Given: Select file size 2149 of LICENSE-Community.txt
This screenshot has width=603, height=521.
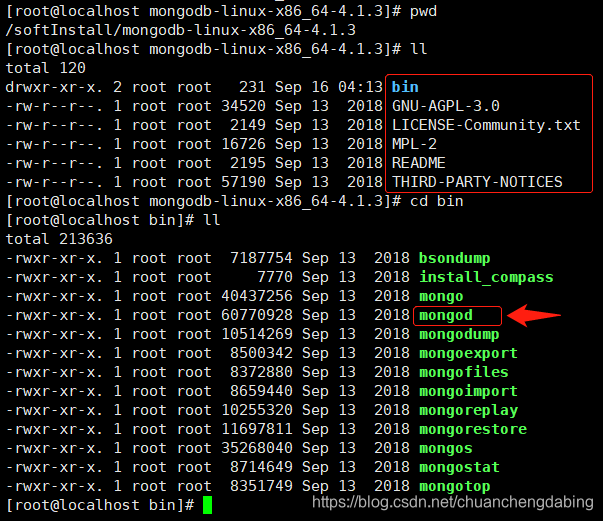Looking at the screenshot, I should click(248, 125).
